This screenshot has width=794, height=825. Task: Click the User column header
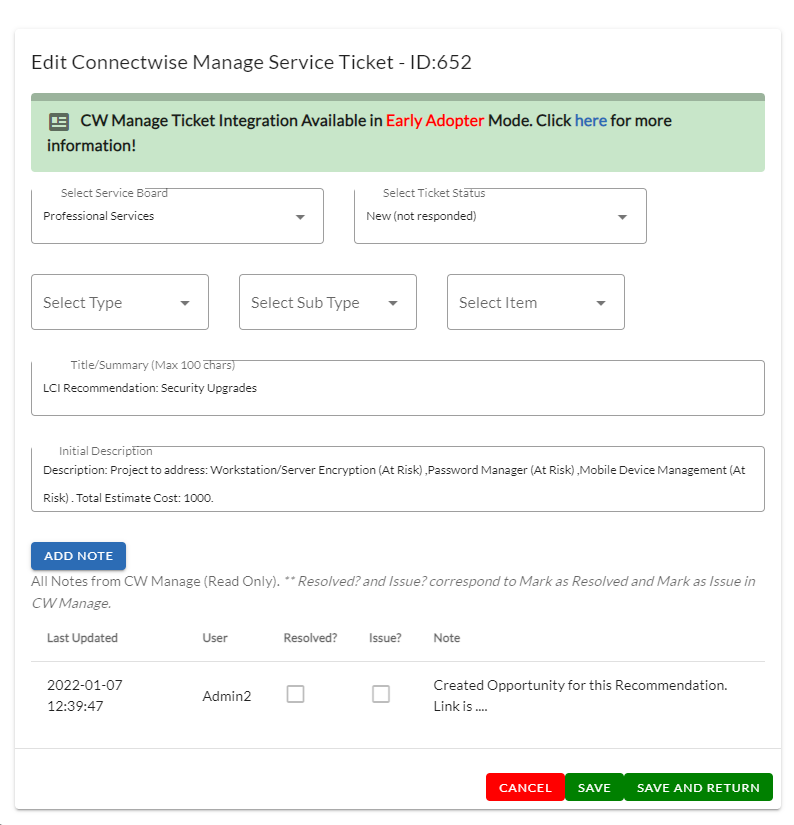point(215,638)
